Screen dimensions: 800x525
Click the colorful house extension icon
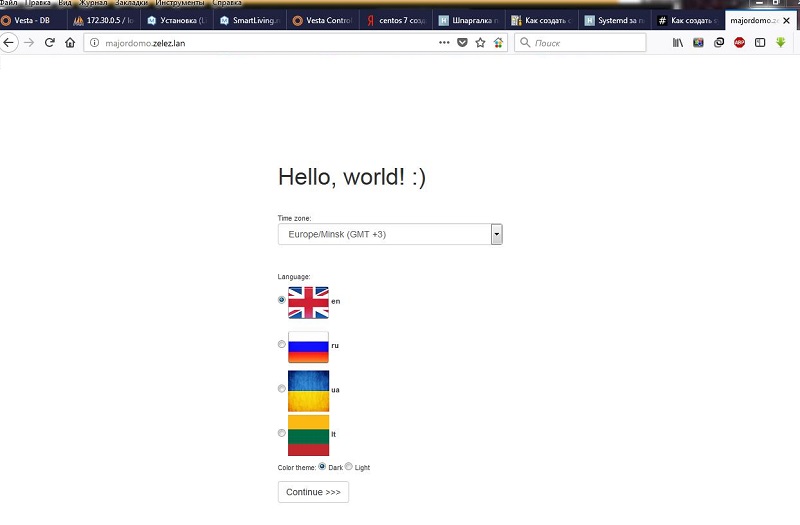(498, 43)
